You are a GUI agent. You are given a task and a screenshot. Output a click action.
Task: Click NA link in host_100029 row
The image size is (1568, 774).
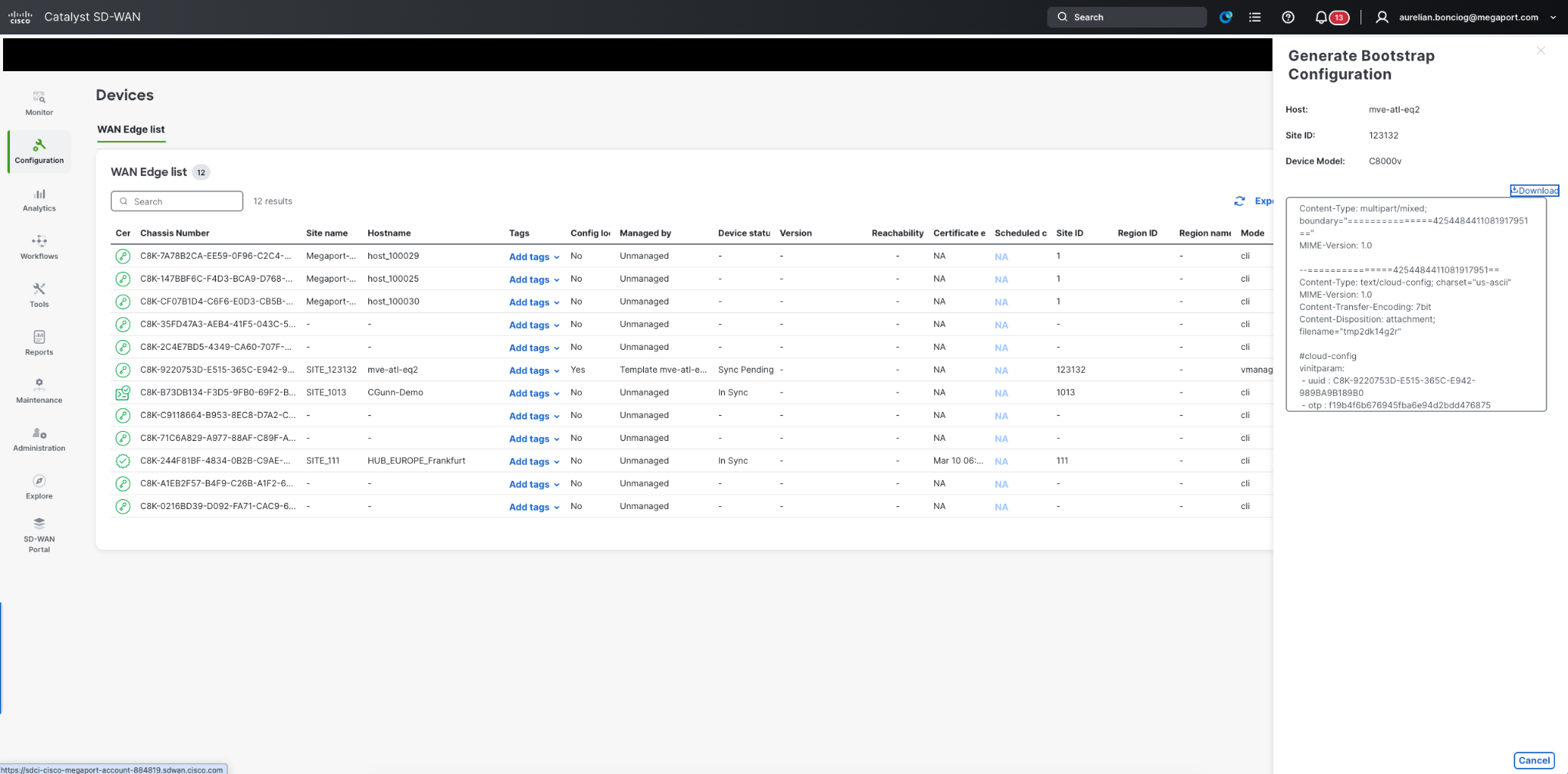click(x=1001, y=257)
